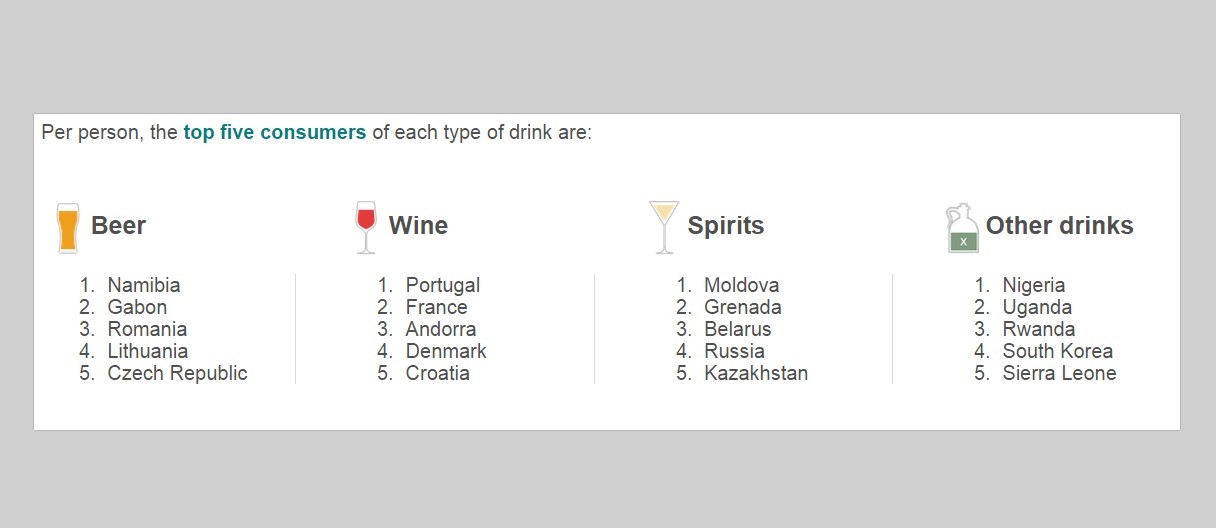1216x528 pixels.
Task: Click the red wine glass icon
Action: tap(366, 226)
